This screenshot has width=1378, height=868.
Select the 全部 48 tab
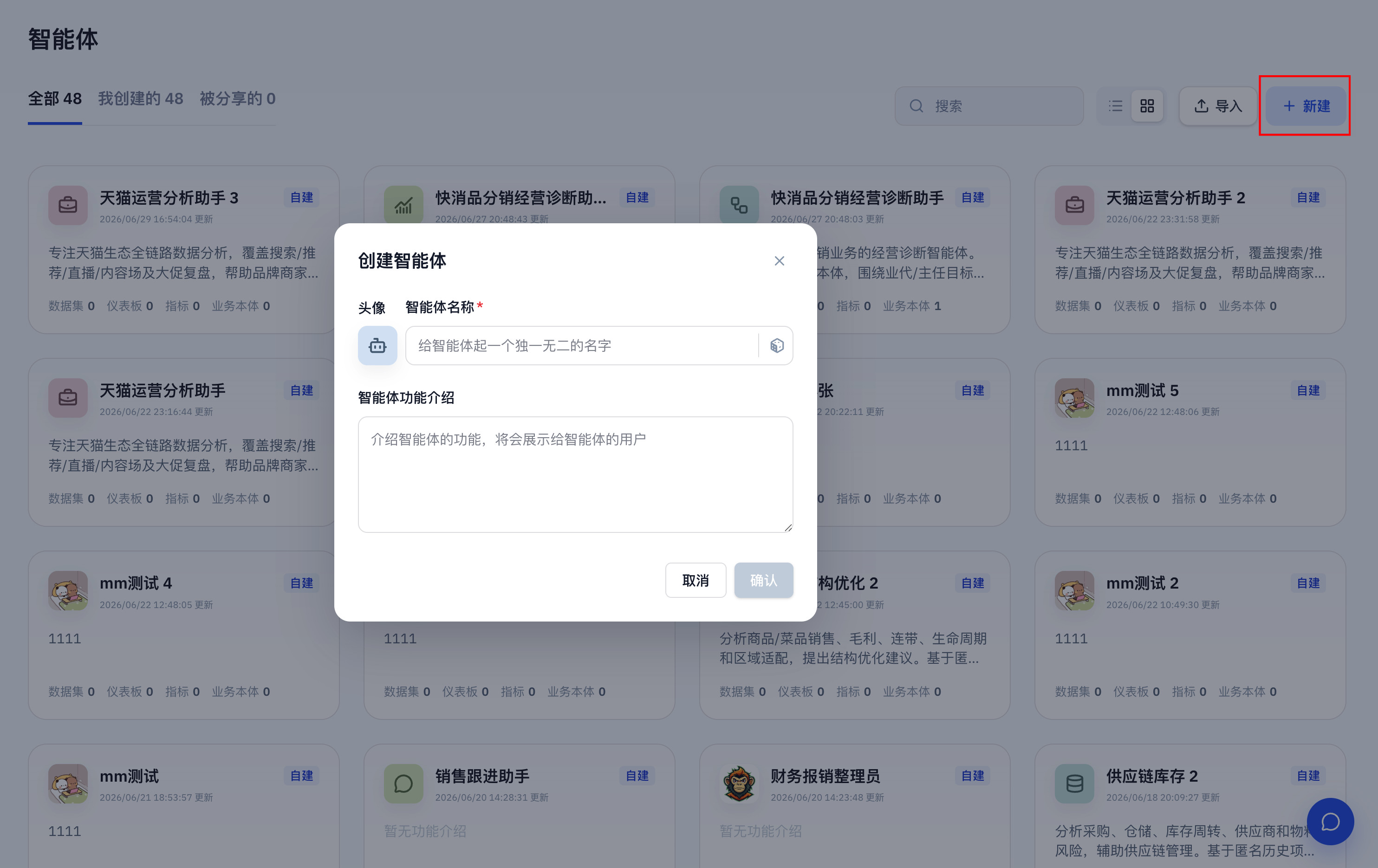55,99
